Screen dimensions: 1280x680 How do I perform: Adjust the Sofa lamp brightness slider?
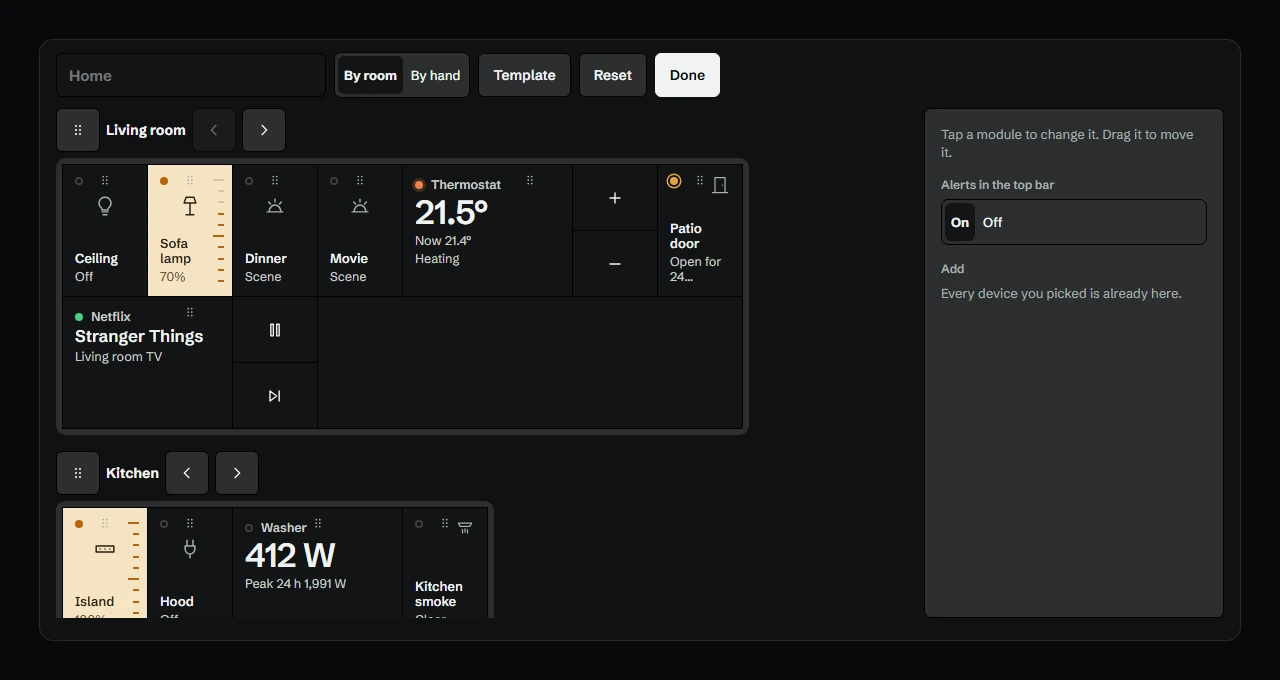(219, 231)
